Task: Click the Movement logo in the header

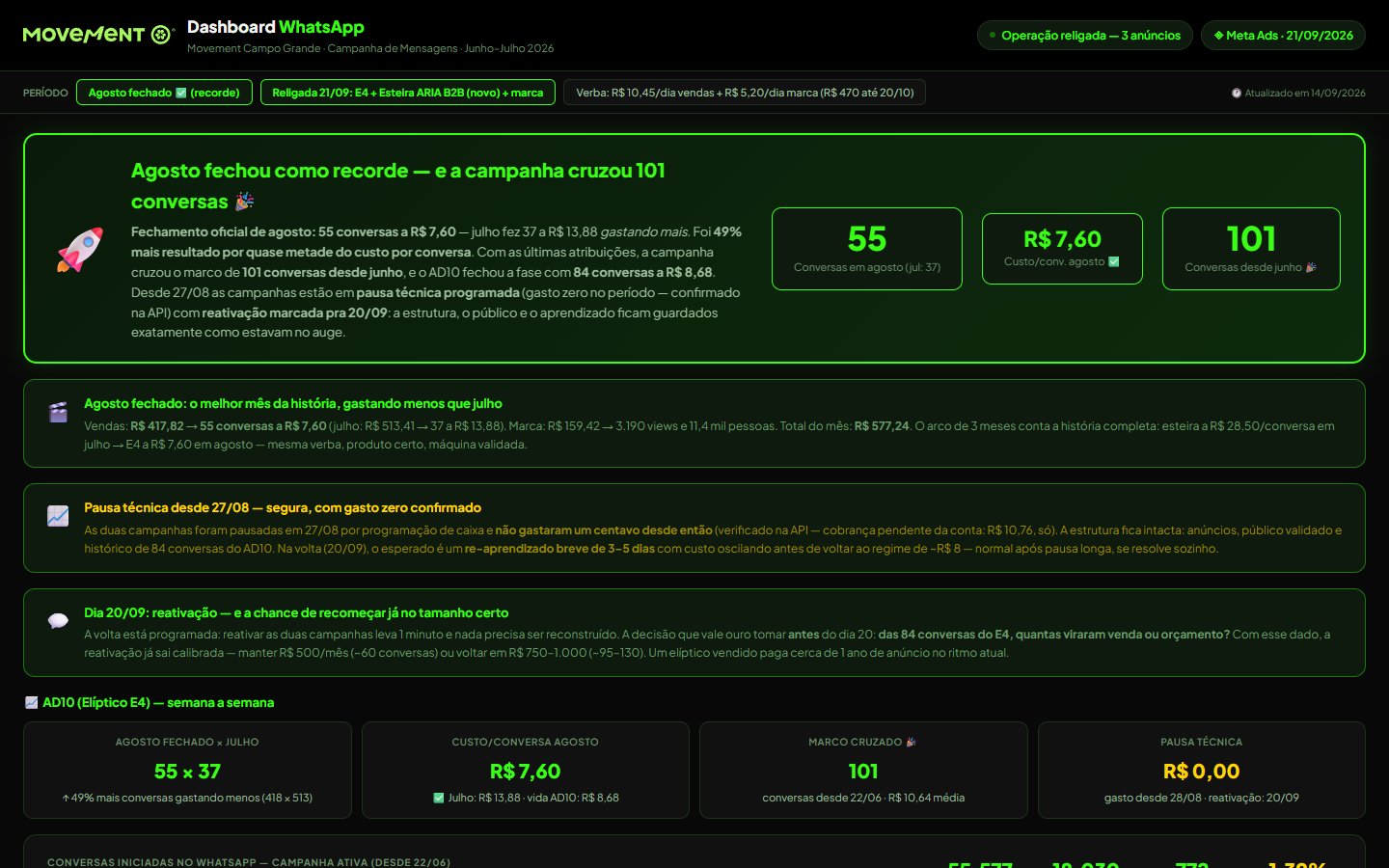Action: (96, 35)
